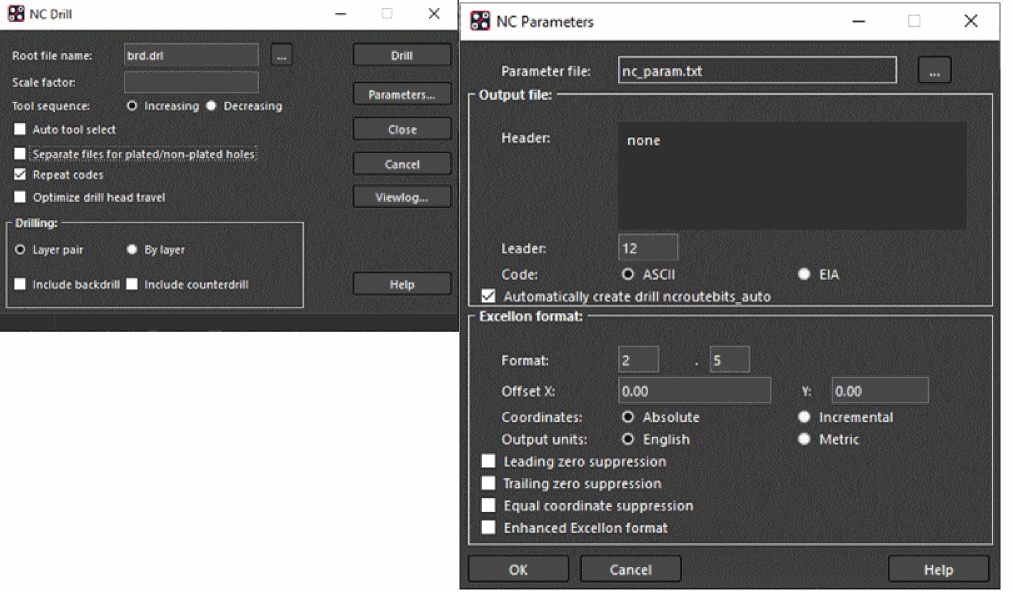Close the NC Drill window
Screen dimensions: 1013x592
click(x=434, y=14)
